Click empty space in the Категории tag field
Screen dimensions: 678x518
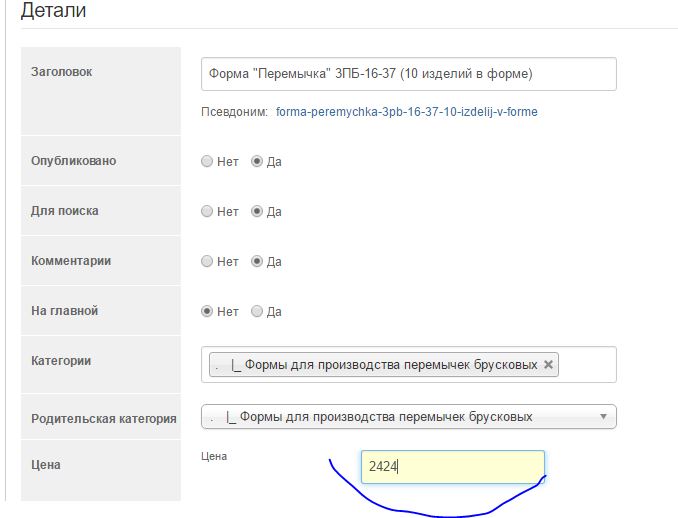[x=588, y=365]
